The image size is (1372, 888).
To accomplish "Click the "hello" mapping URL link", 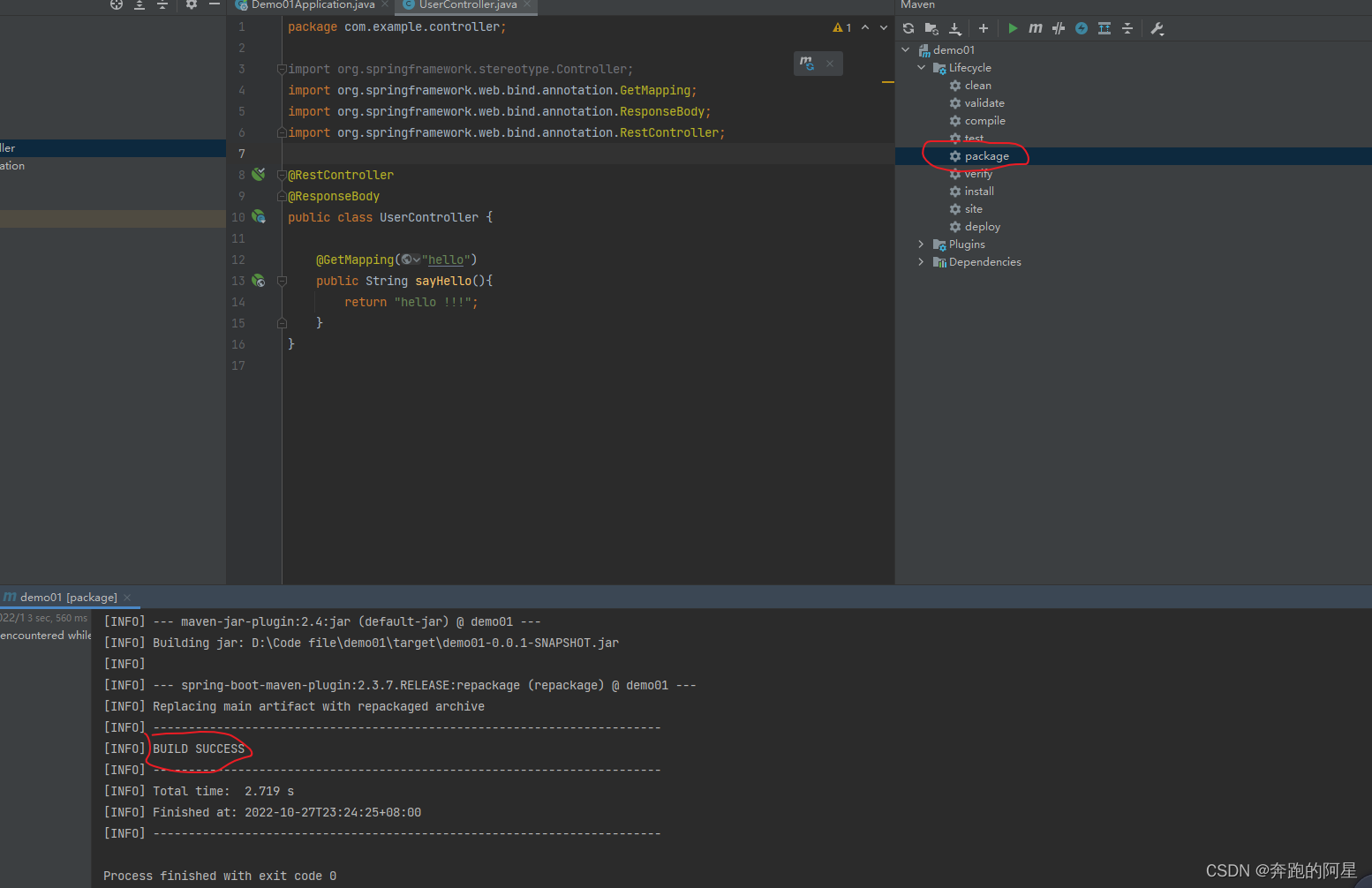I will point(446,260).
